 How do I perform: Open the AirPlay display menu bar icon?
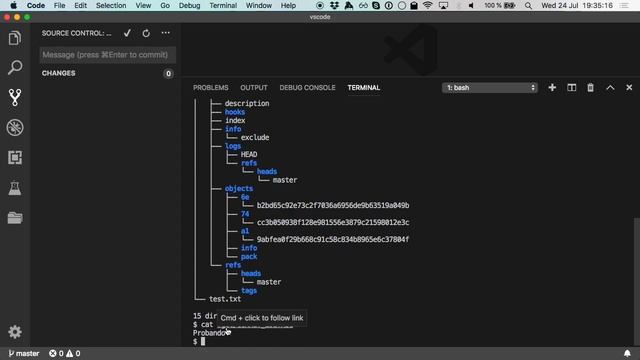[x=443, y=5]
